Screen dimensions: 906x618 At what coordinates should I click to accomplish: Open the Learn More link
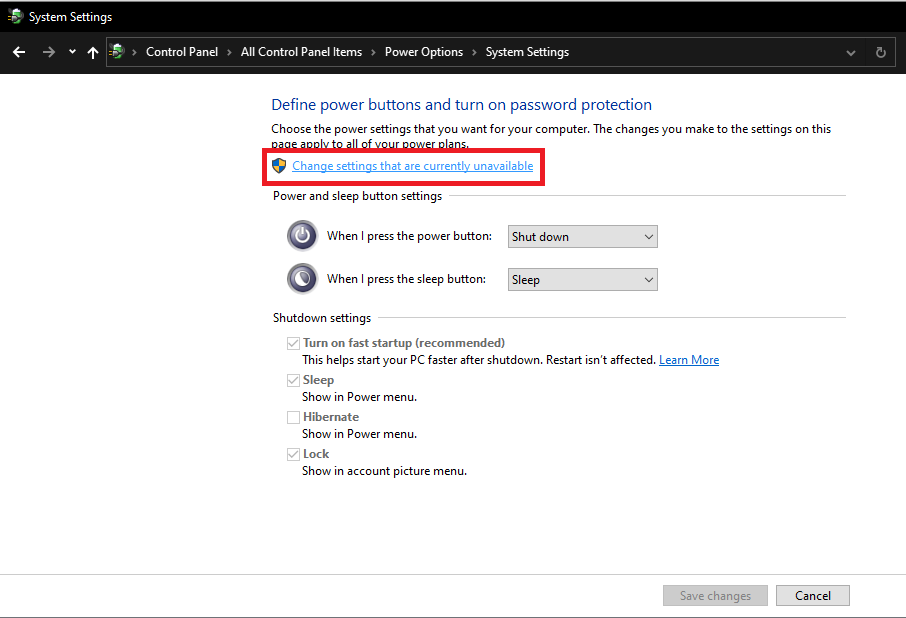pos(689,360)
